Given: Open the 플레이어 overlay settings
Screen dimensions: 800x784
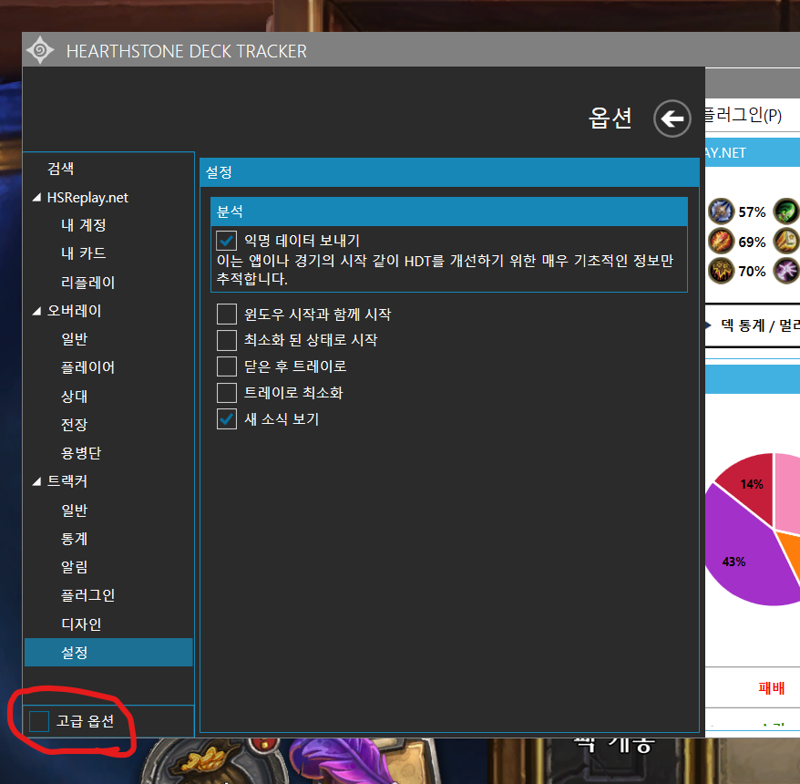Looking at the screenshot, I should [88, 367].
